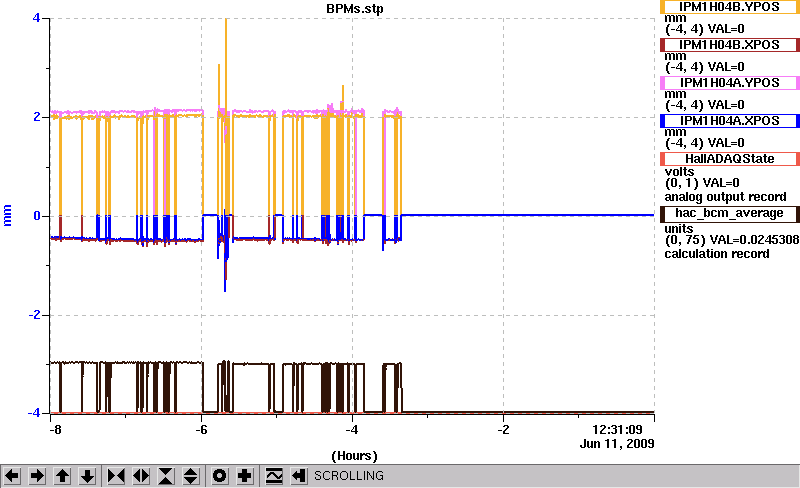800x488 pixels.
Task: Zoom out horizontally on time axis
Action: pos(141,476)
